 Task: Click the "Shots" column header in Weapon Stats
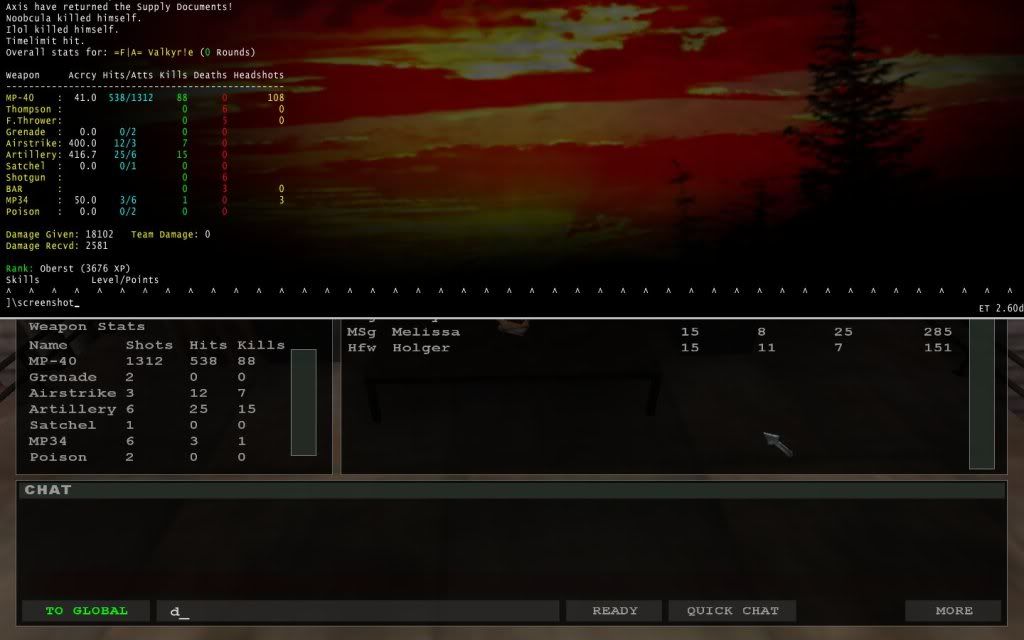[150, 345]
